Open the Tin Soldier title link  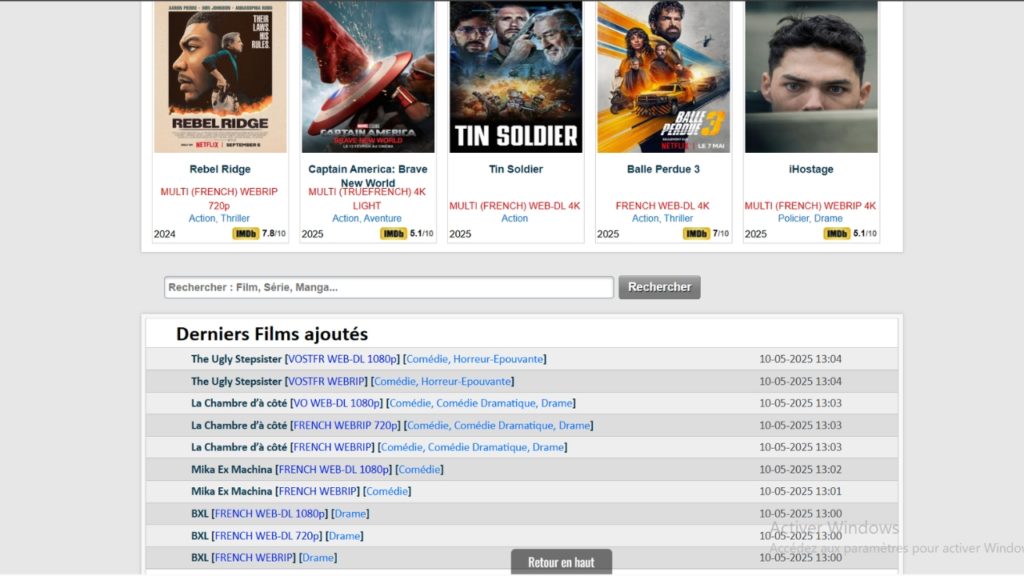click(x=515, y=169)
